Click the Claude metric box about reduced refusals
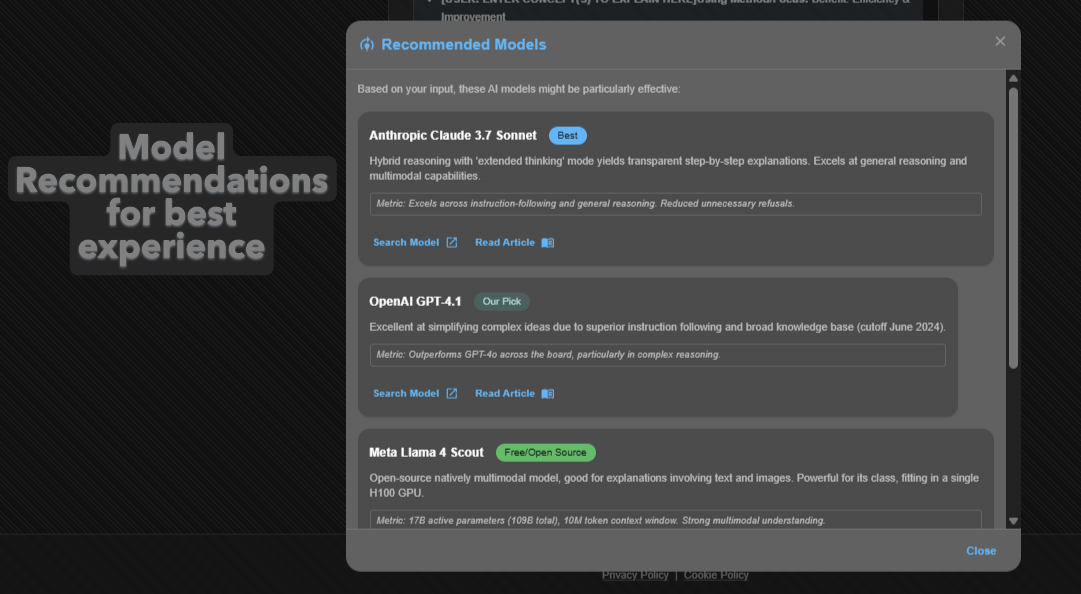 click(x=676, y=204)
